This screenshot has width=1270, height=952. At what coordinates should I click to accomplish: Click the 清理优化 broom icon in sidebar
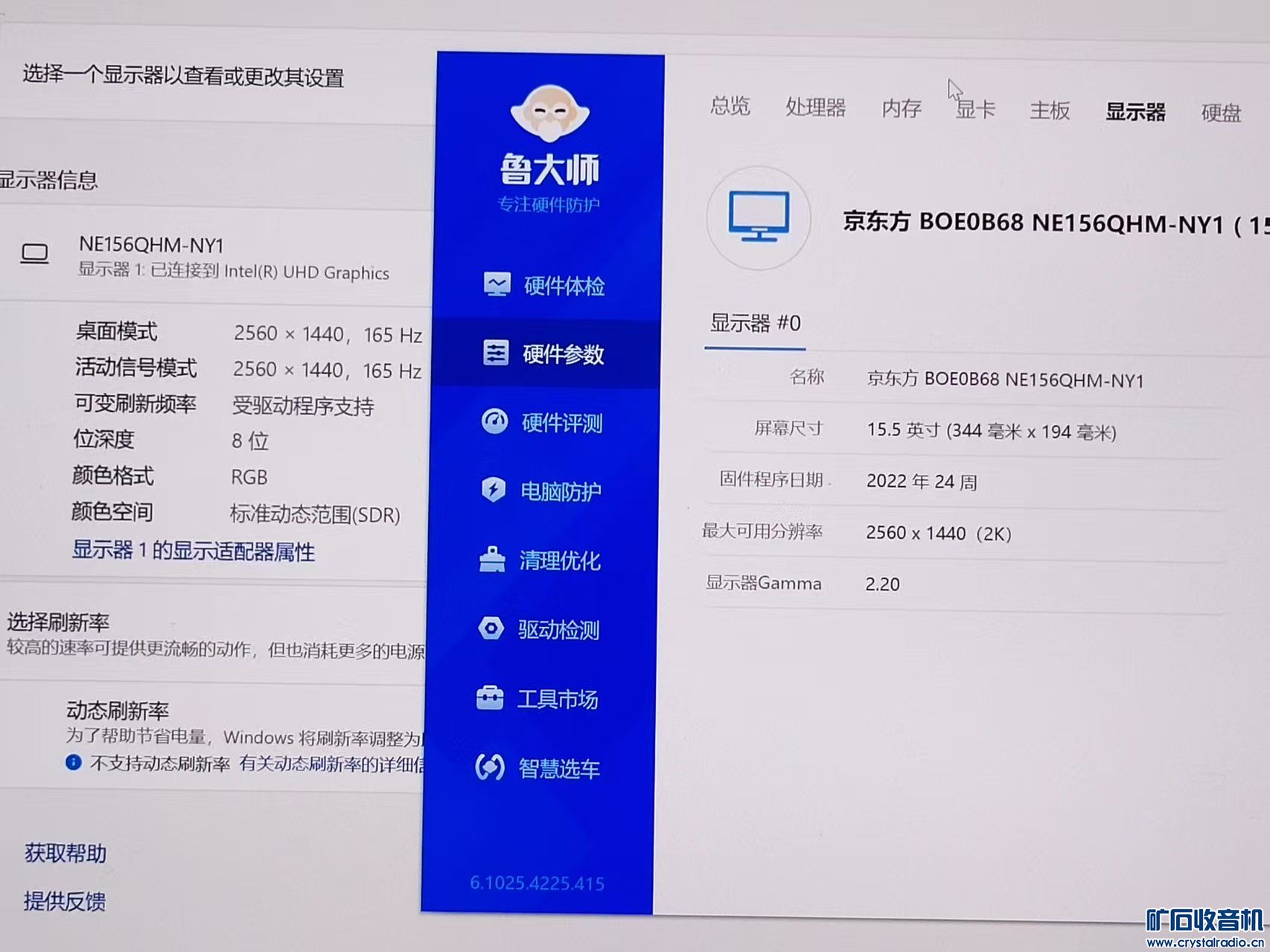[492, 559]
